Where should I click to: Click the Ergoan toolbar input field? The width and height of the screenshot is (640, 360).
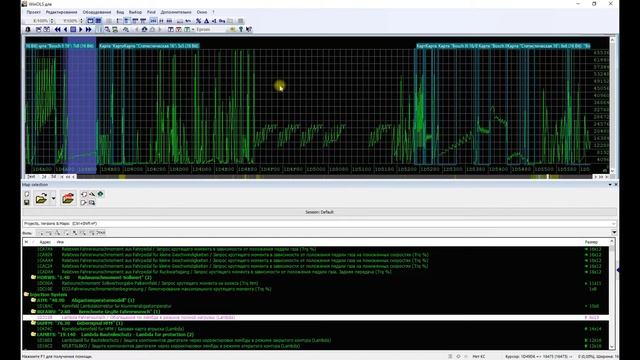[x=211, y=29]
